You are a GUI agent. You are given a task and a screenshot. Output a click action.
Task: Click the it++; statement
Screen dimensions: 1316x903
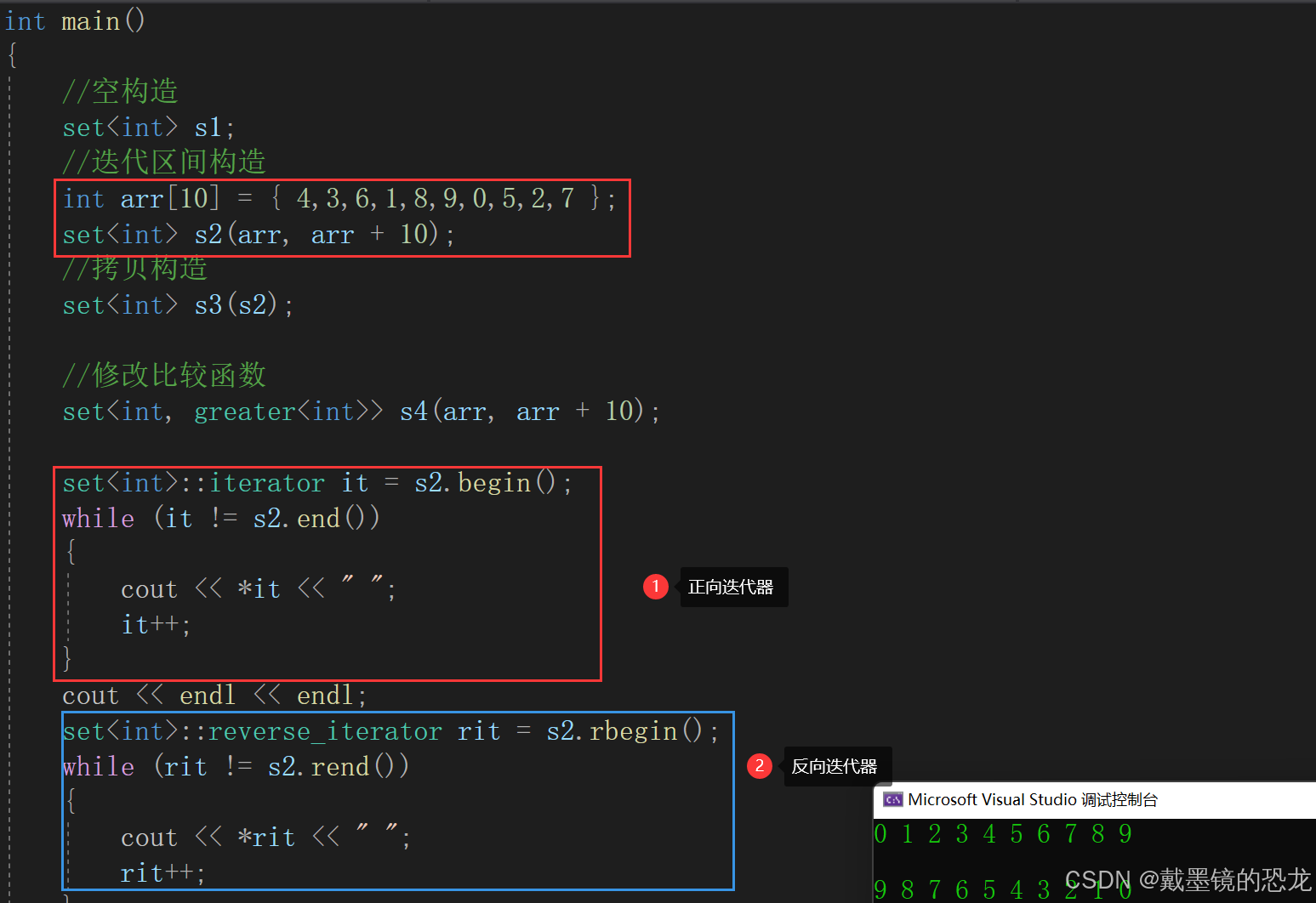click(156, 625)
